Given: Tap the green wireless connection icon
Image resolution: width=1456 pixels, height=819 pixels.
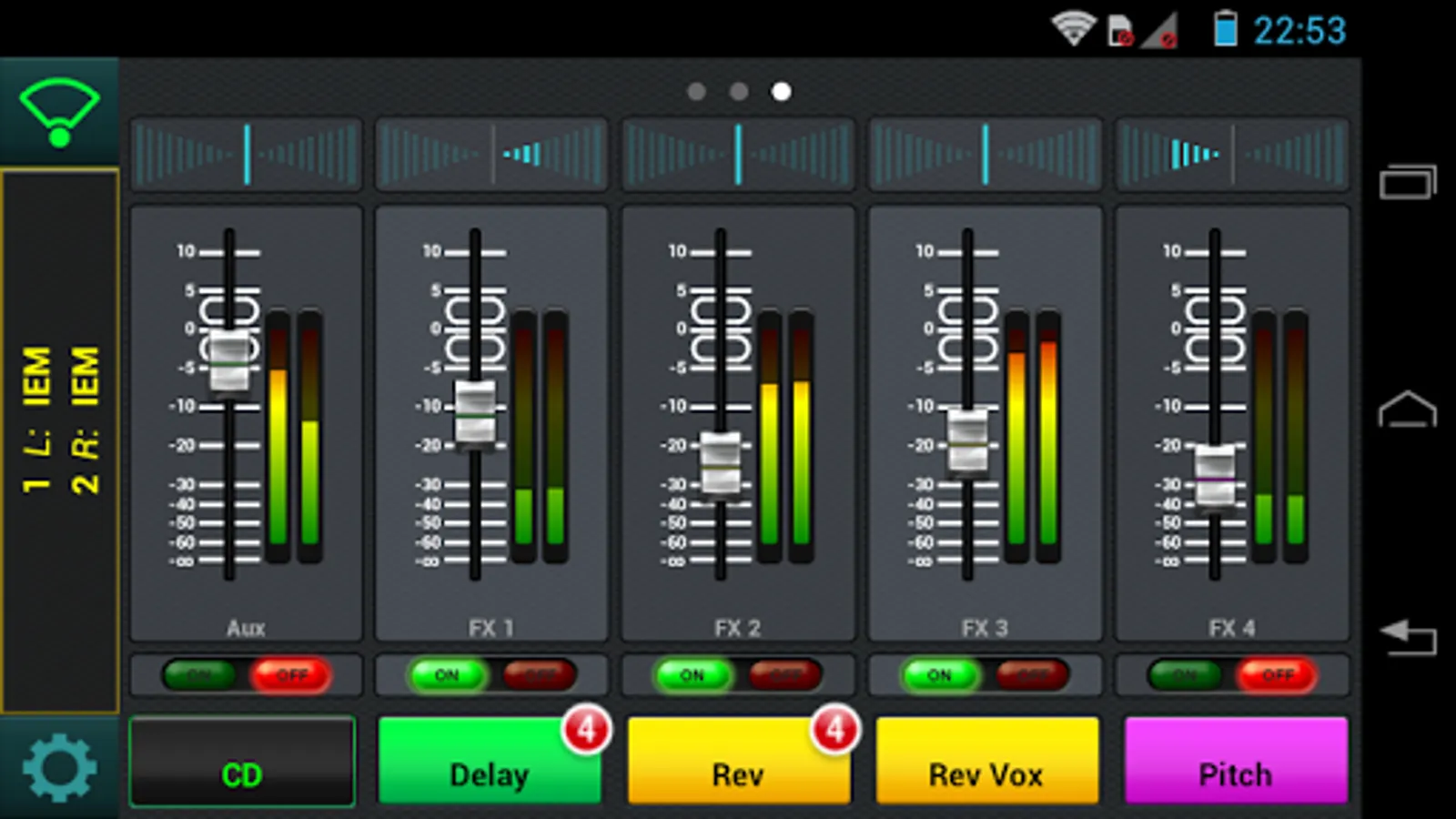Looking at the screenshot, I should [x=59, y=113].
